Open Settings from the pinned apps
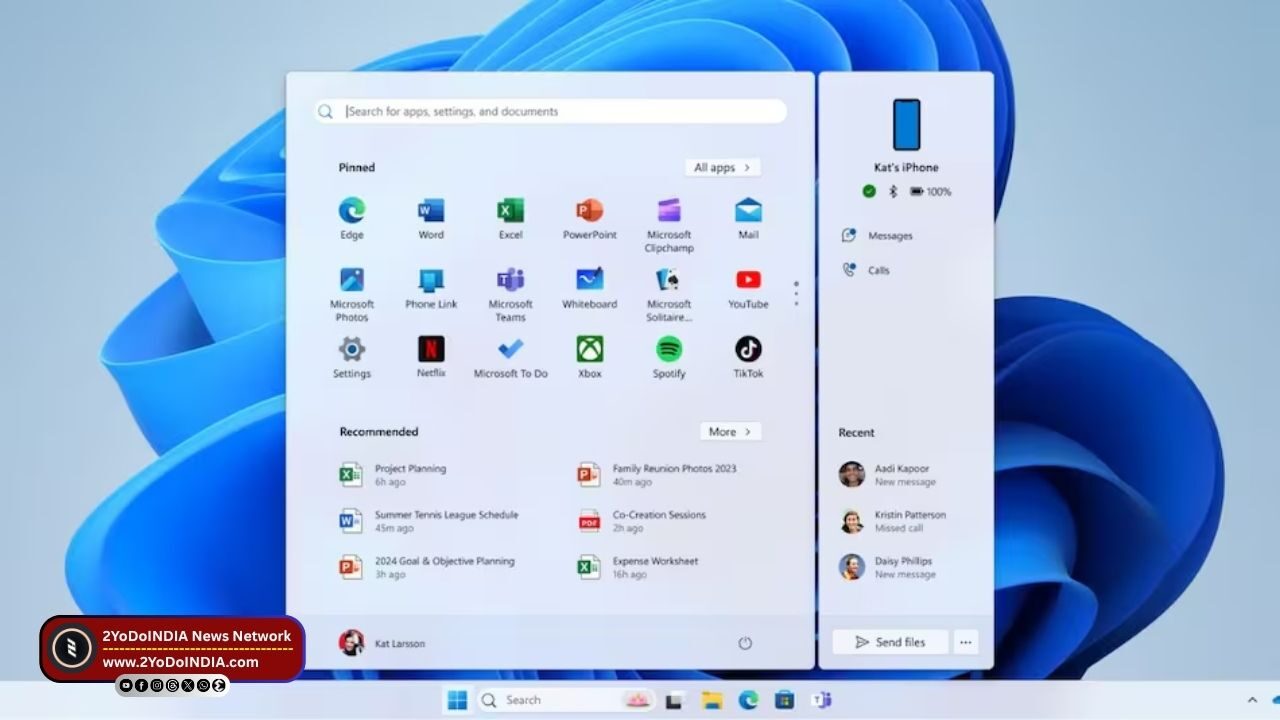This screenshot has width=1280, height=720. [x=352, y=357]
